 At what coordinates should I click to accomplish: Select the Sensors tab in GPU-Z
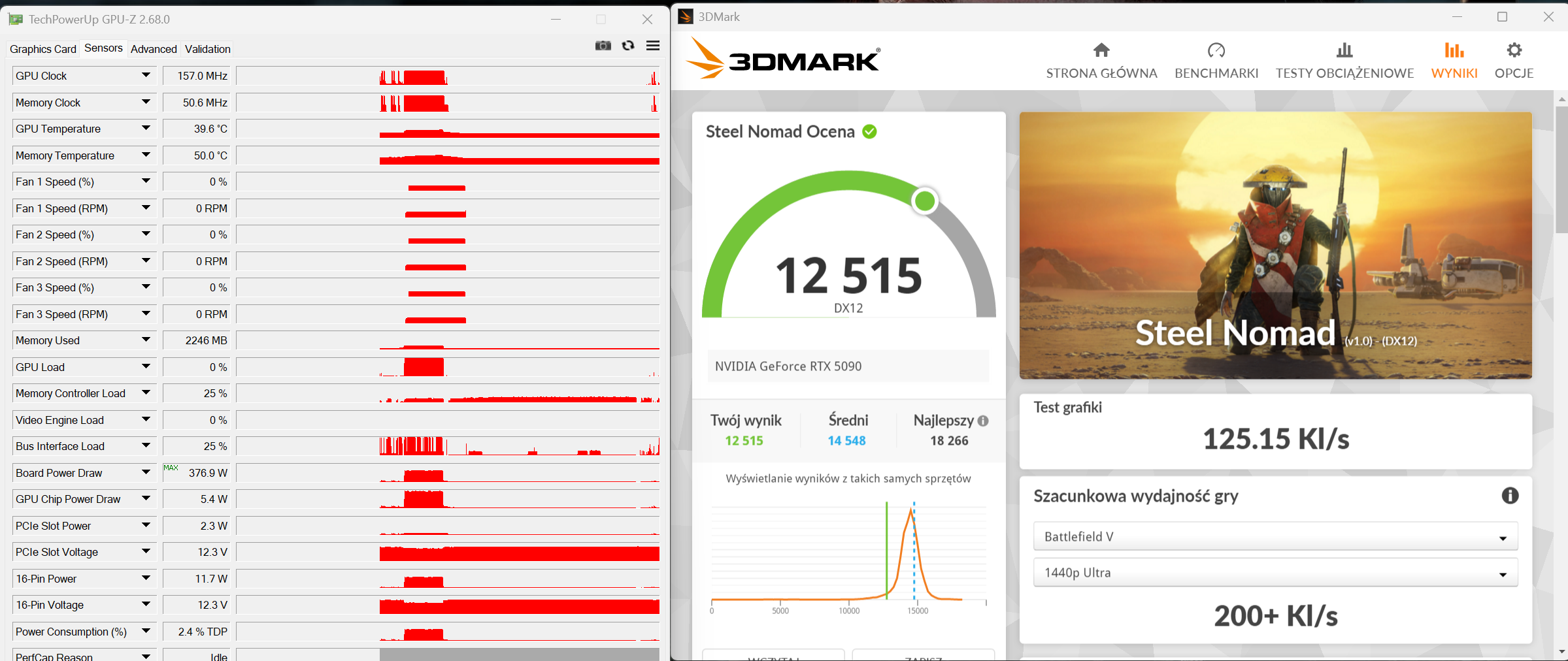(103, 48)
